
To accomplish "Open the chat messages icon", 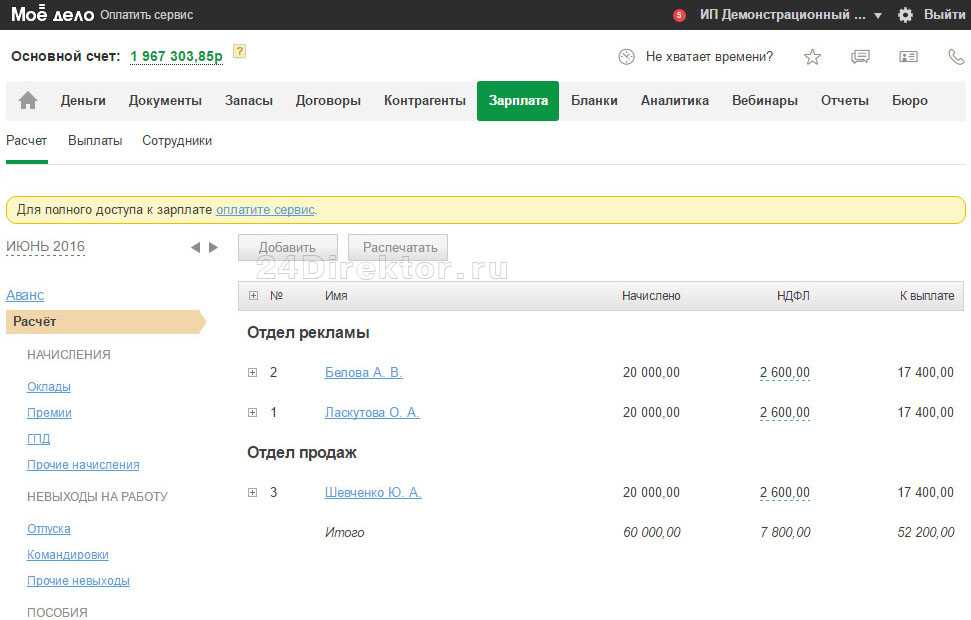I will click(860, 57).
